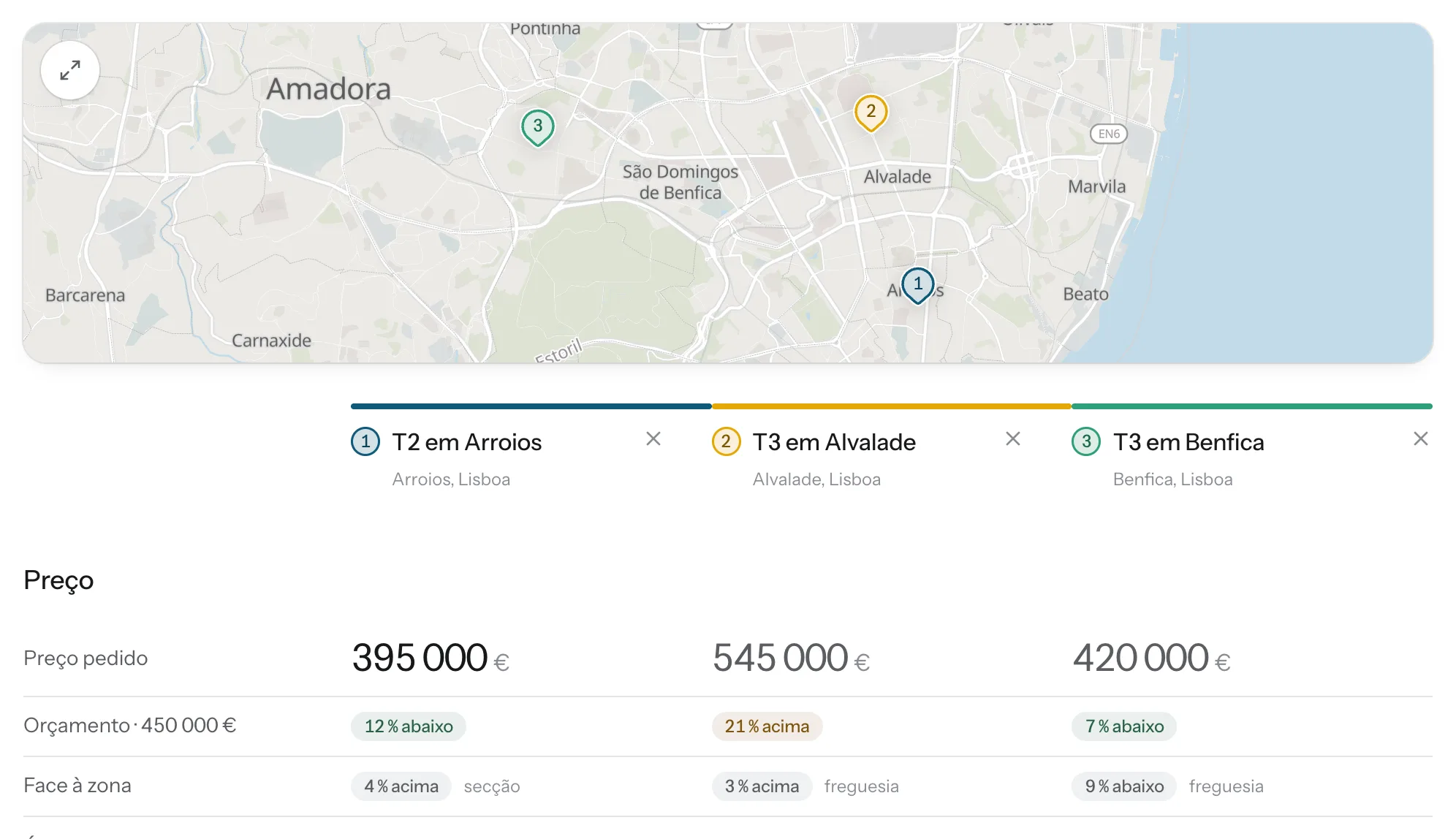This screenshot has height=839, width=1456.
Task: Click the Face à zona row label
Action: [x=77, y=786]
